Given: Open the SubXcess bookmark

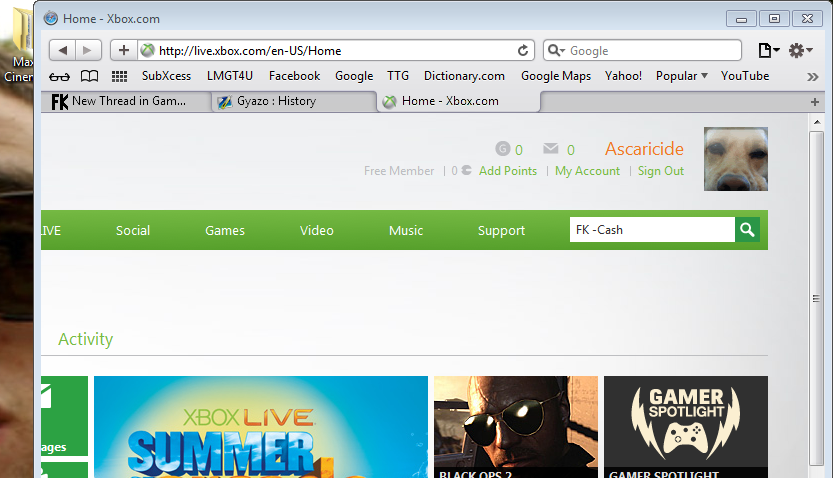Looking at the screenshot, I should [166, 76].
